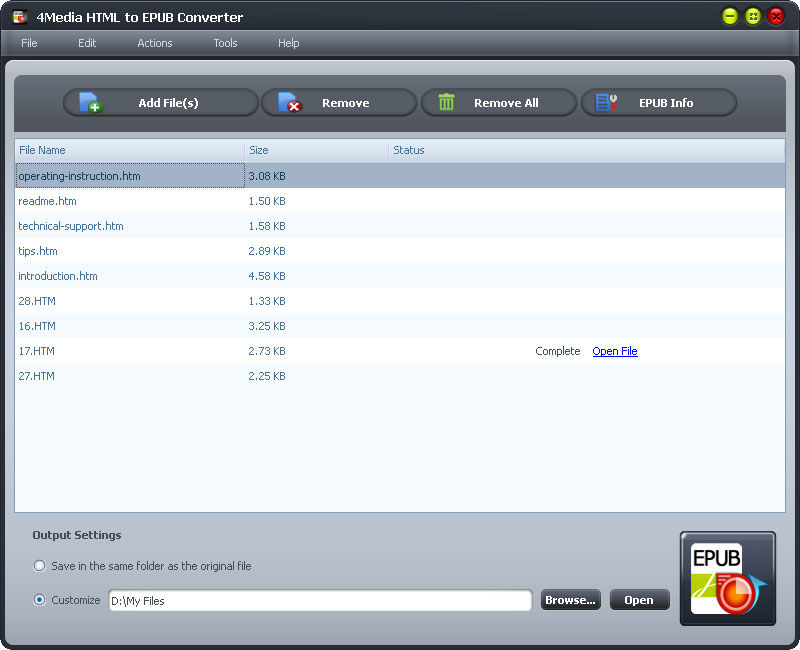Select technical-support.htm file
The image size is (800, 650).
71,226
